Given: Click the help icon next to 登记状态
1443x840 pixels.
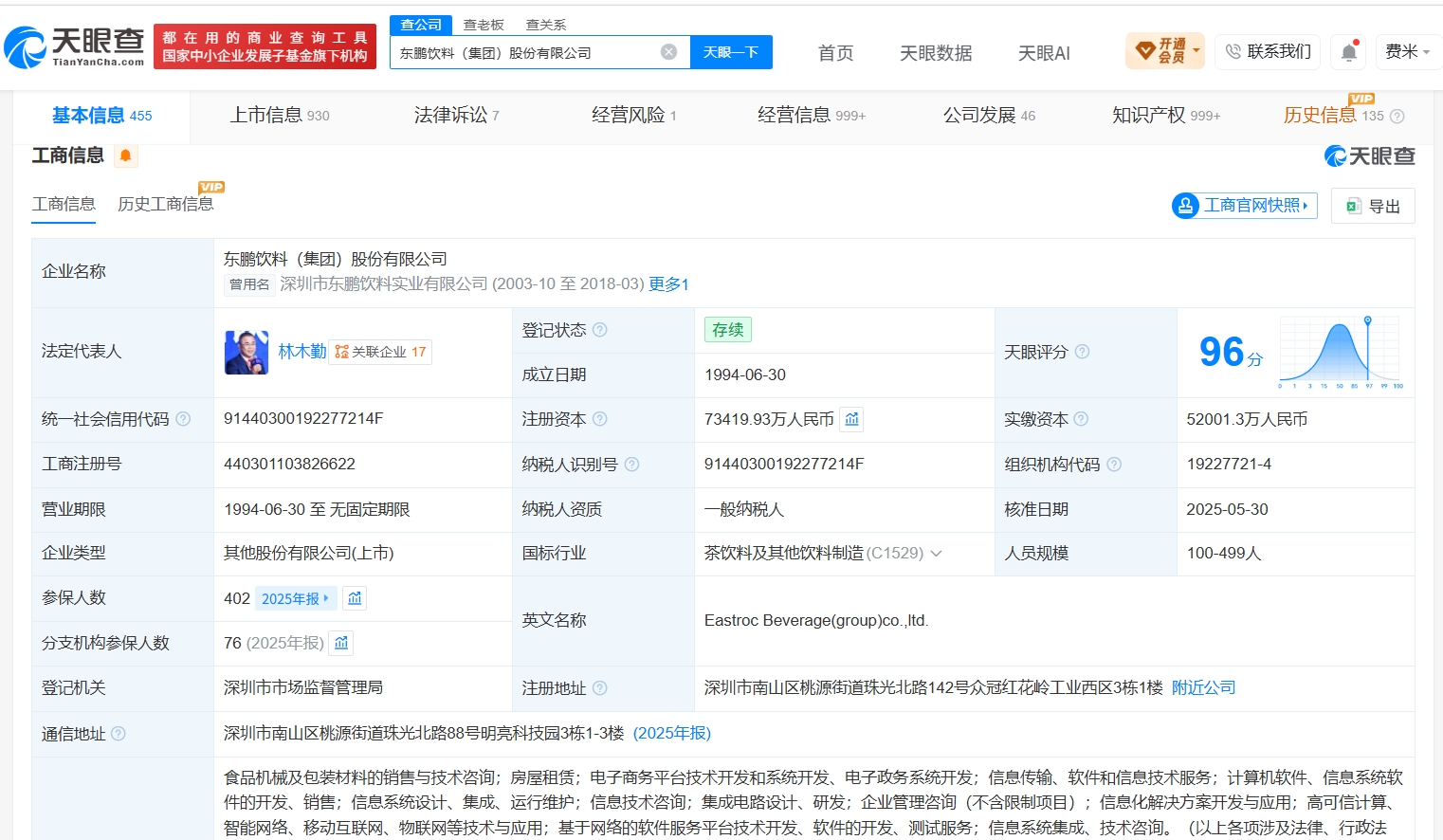Looking at the screenshot, I should click(600, 330).
